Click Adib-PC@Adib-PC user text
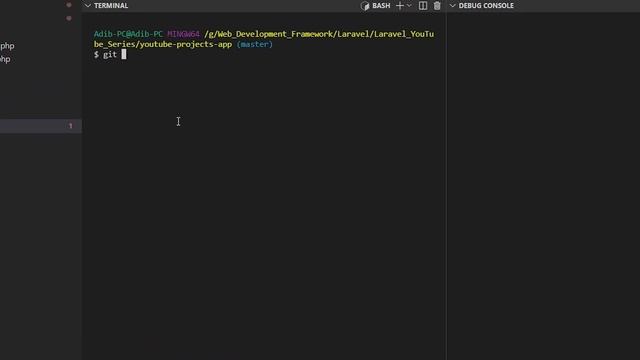Image resolution: width=640 pixels, height=360 pixels. pos(128,34)
